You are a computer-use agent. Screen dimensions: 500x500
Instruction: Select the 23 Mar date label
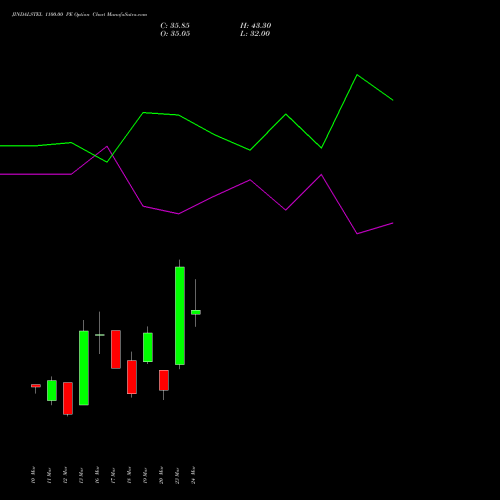tap(177, 475)
